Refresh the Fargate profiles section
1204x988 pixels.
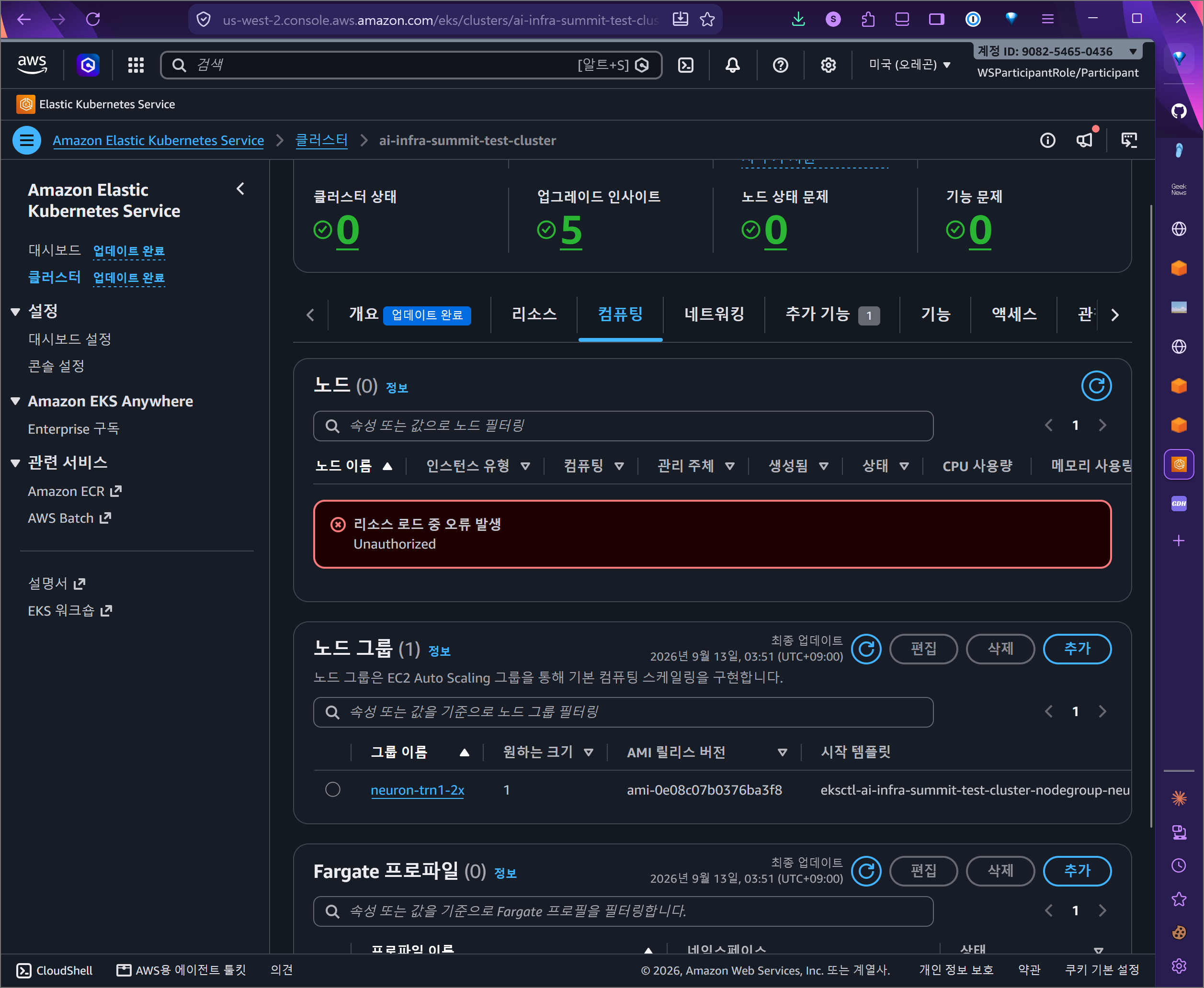(x=866, y=871)
